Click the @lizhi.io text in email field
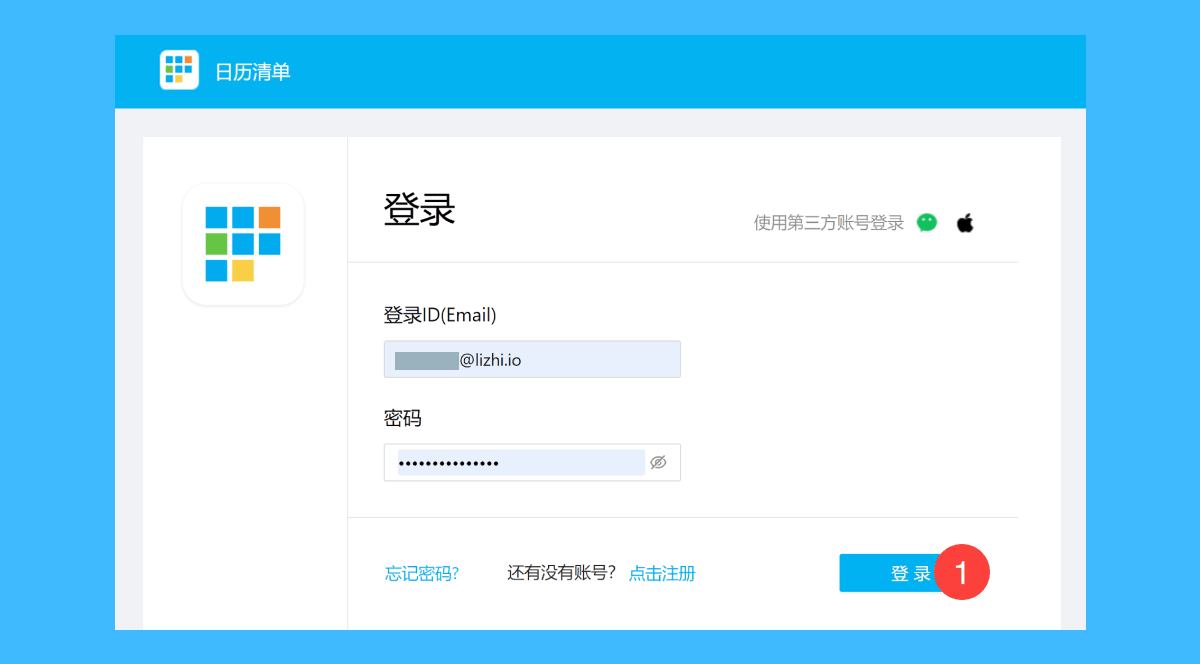Image resolution: width=1200 pixels, height=664 pixels. pos(490,360)
